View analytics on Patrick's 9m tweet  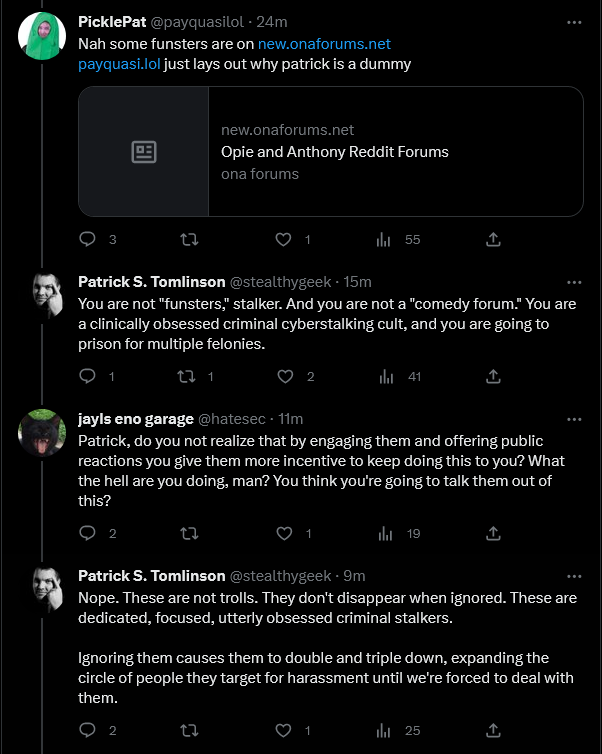tap(383, 730)
